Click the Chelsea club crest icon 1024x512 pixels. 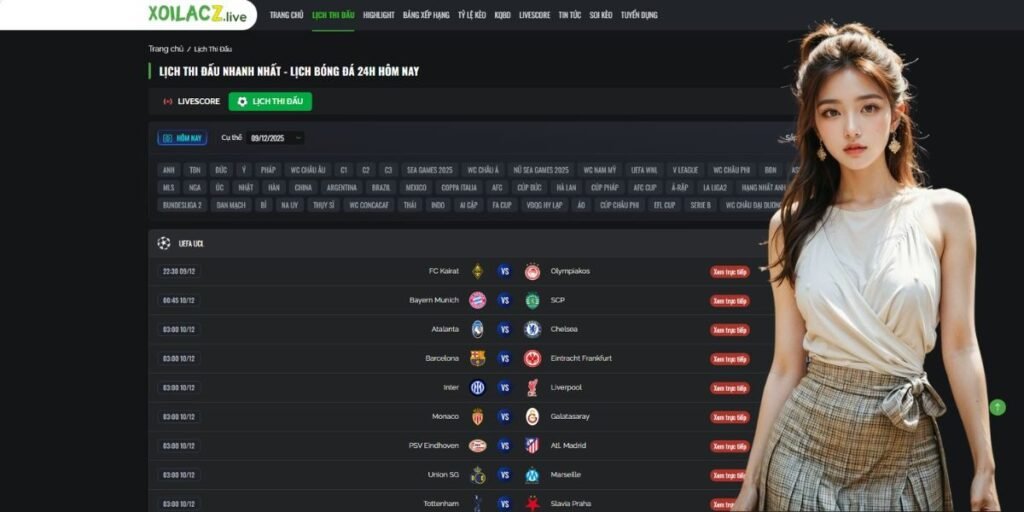tap(532, 329)
